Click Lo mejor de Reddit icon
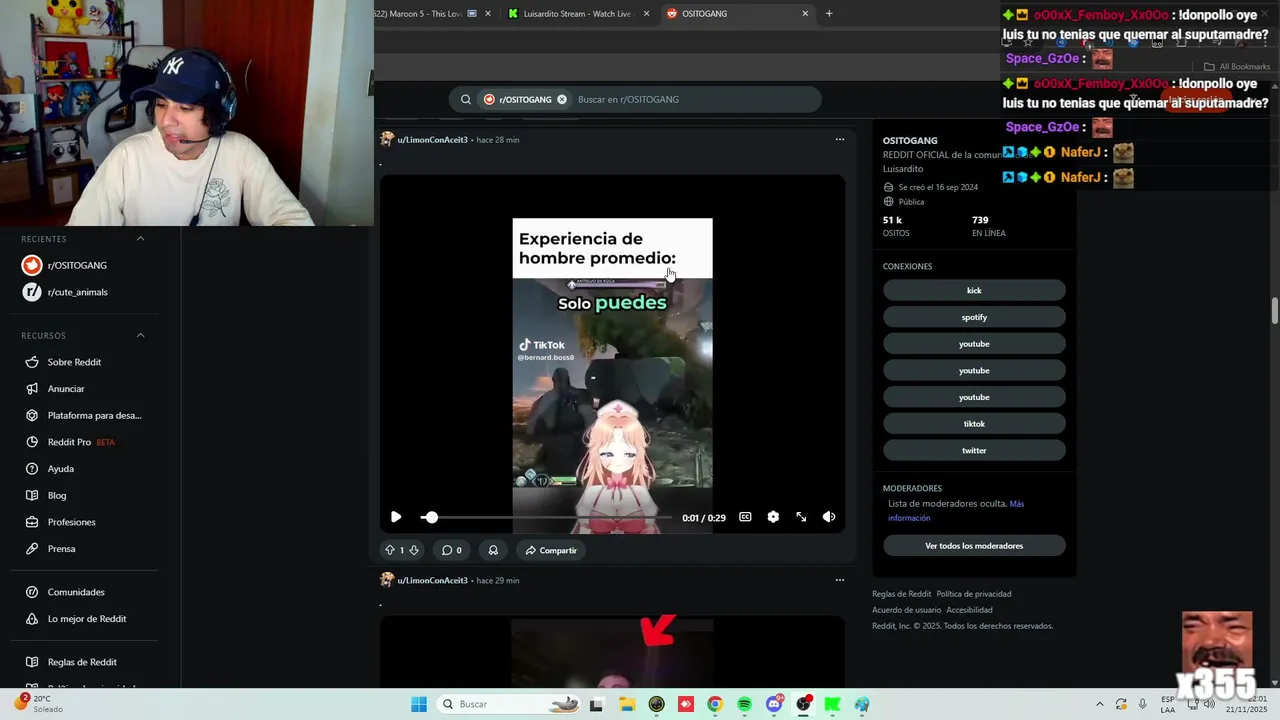The height and width of the screenshot is (720, 1280). (31, 618)
